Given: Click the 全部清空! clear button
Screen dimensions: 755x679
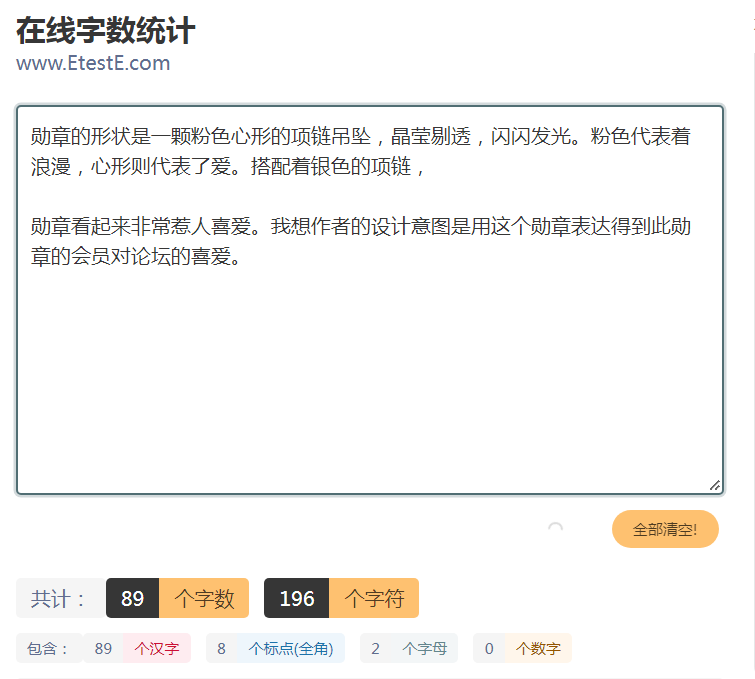Looking at the screenshot, I should 665,529.
